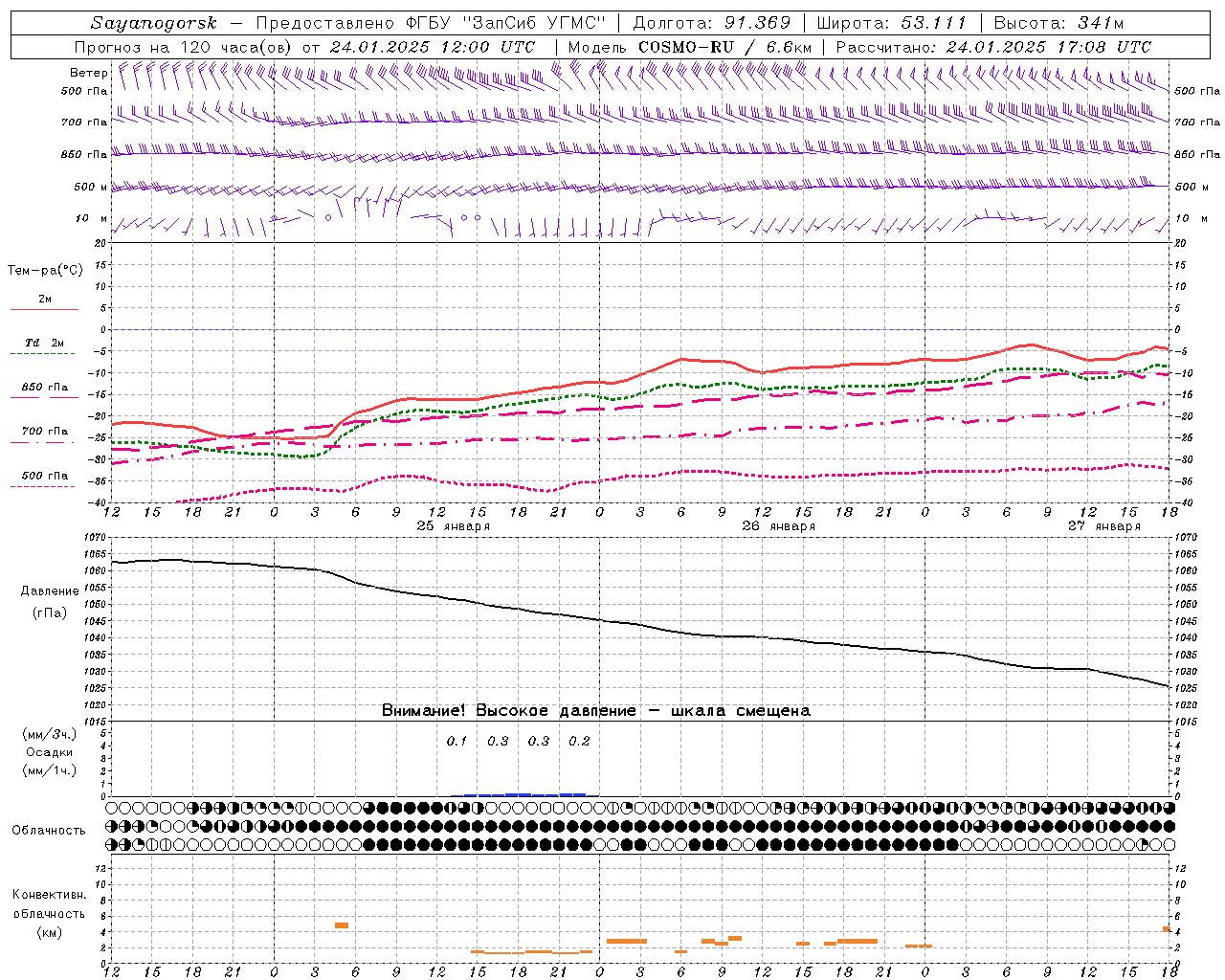Image resolution: width=1225 pixels, height=980 pixels.
Task: Click the '500 м' wind level label on the left
Action: pyautogui.click(x=91, y=187)
